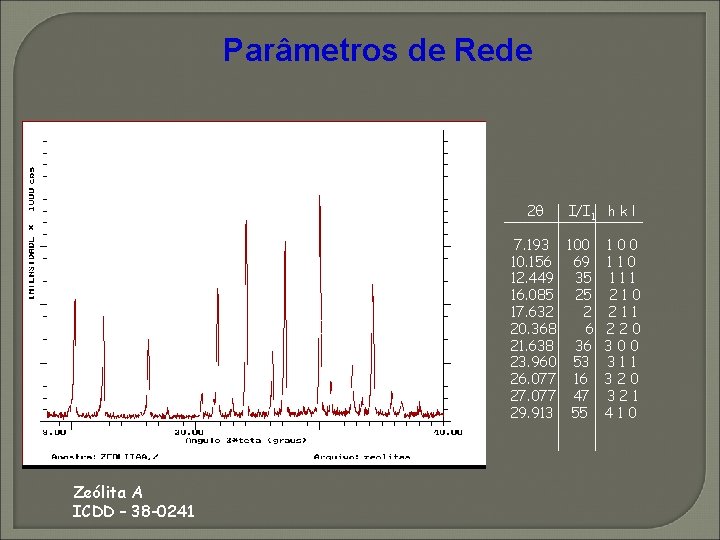Click intensity '35' in the I/I1 column
The width and height of the screenshot is (720, 540).
pos(583,278)
